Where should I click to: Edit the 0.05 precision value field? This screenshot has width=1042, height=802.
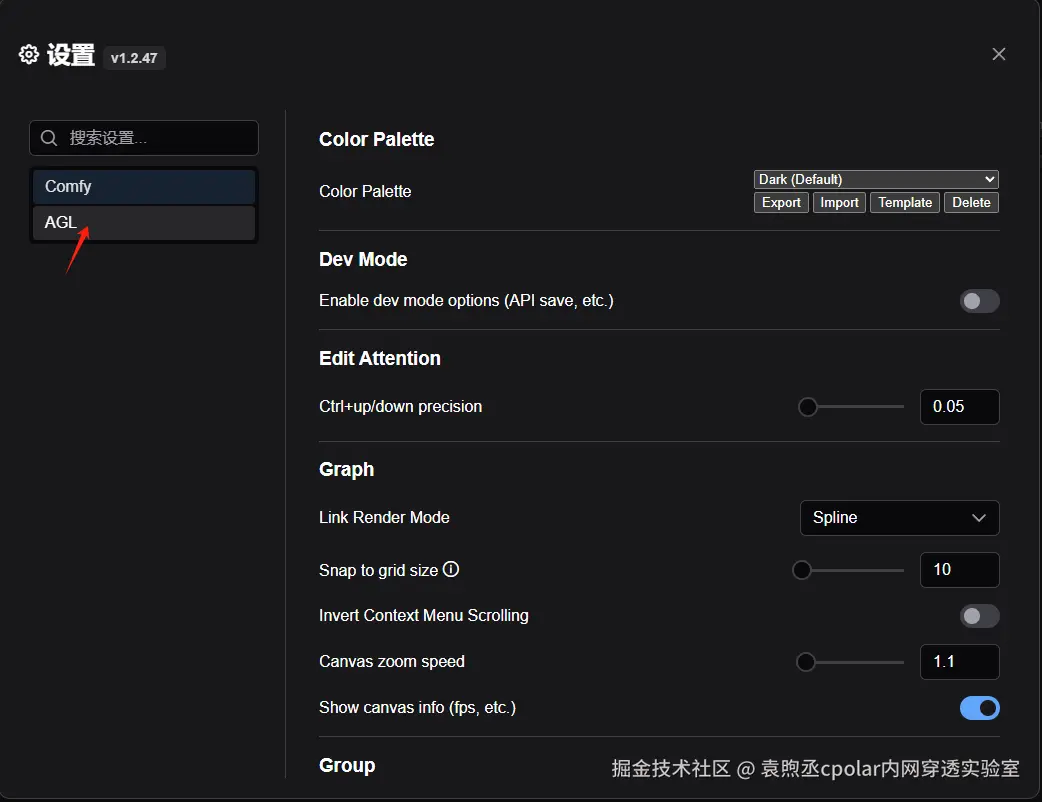(959, 407)
